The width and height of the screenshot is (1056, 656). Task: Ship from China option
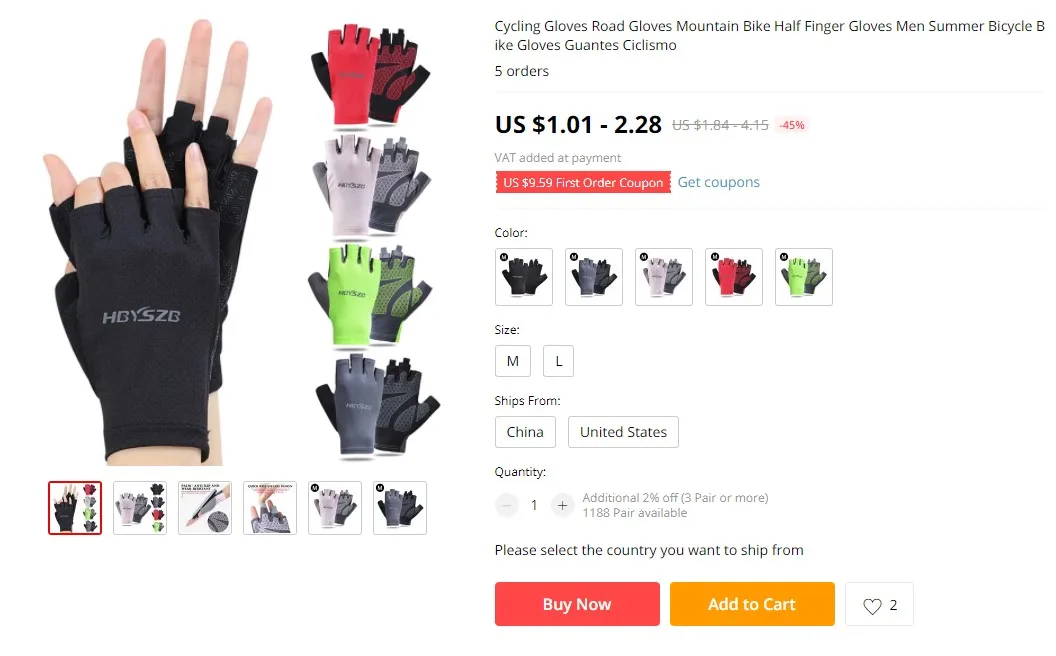coord(525,432)
